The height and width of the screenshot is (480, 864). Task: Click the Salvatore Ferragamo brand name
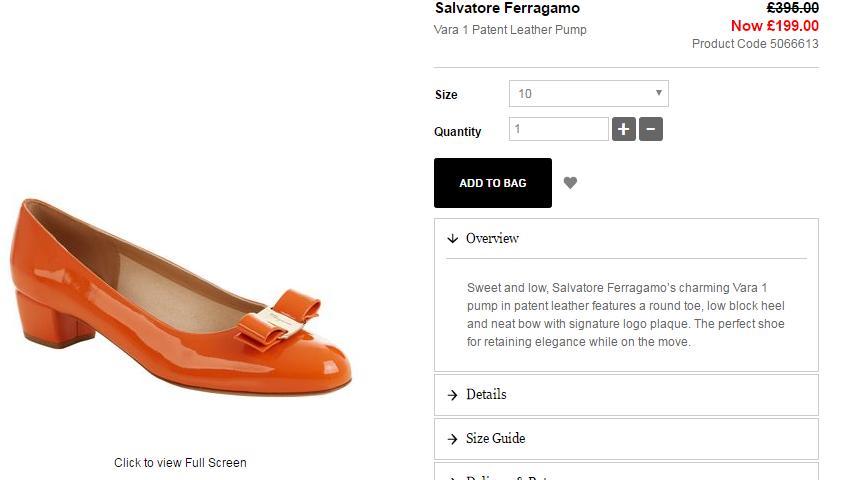(507, 9)
